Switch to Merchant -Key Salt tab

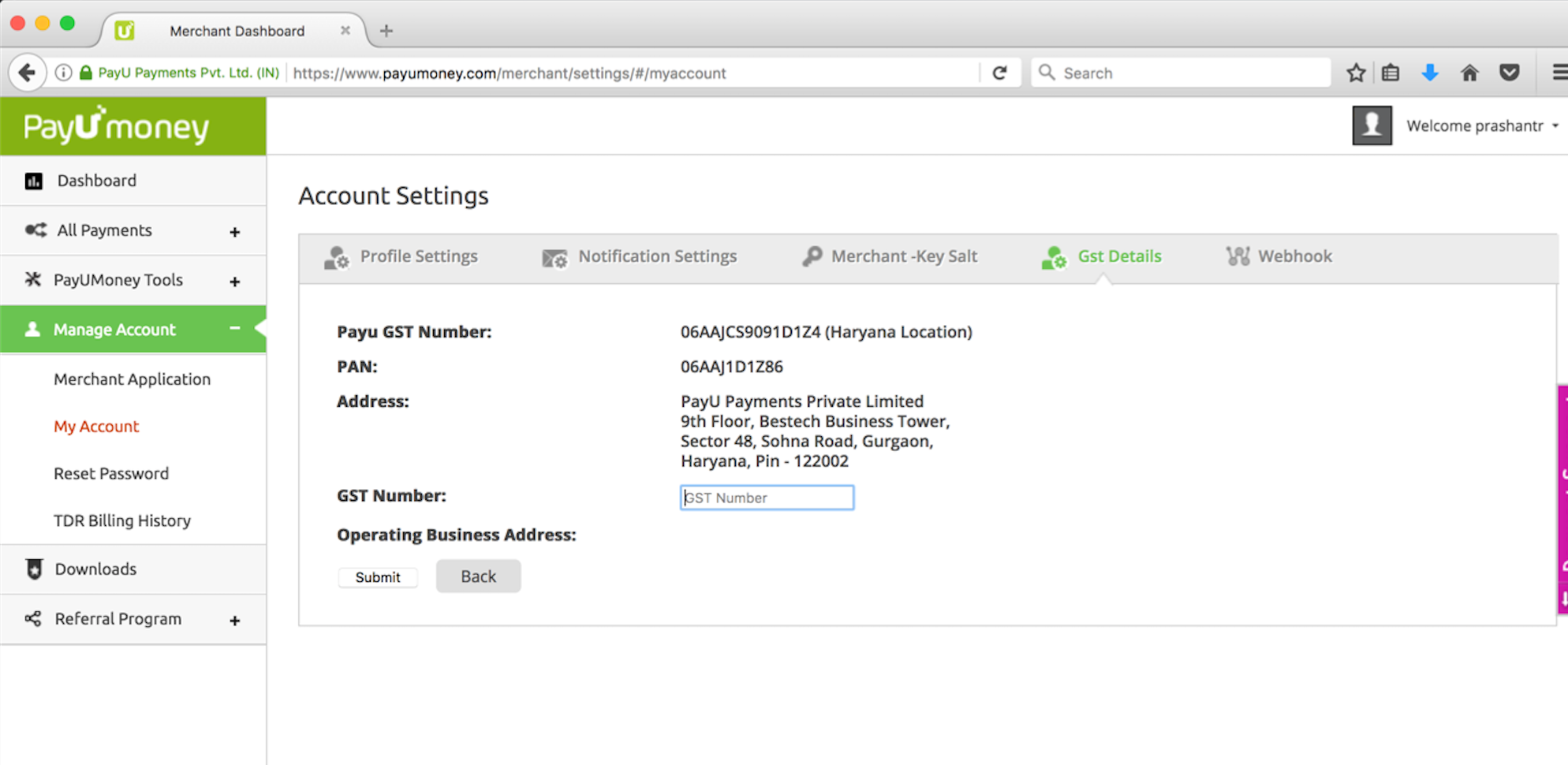click(x=890, y=257)
